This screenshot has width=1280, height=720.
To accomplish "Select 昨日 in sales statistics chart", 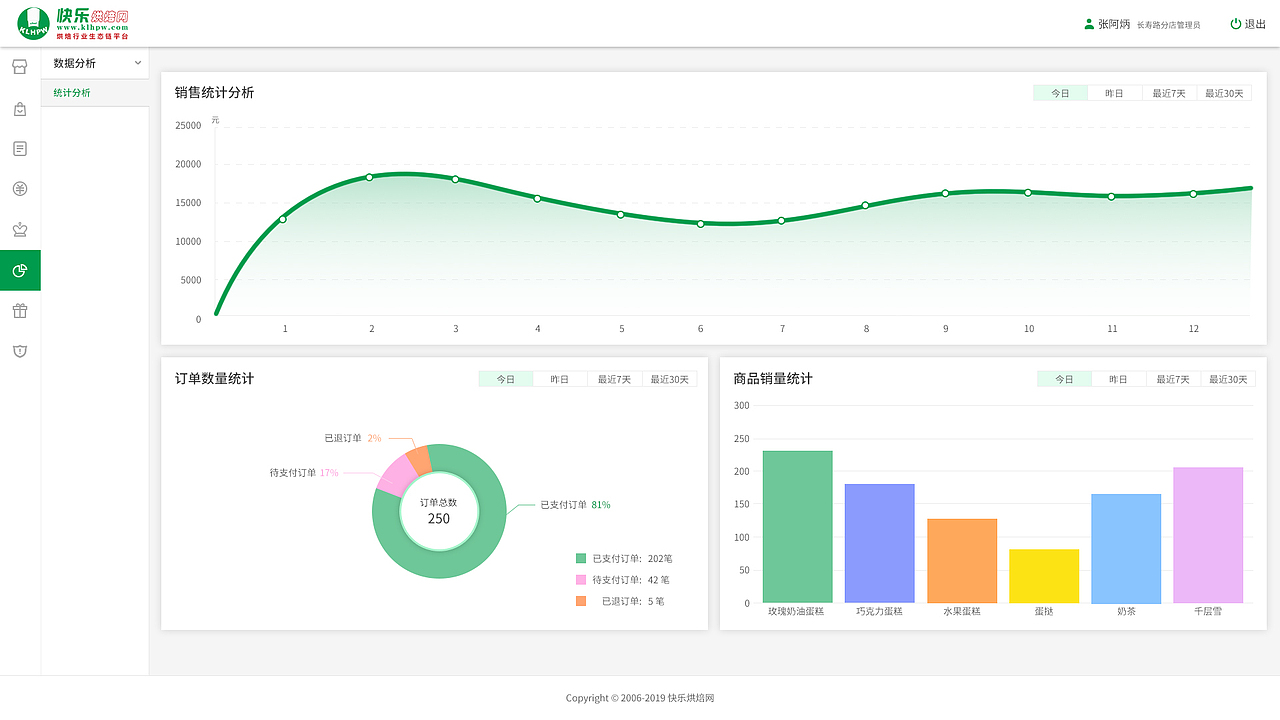I will (1115, 93).
